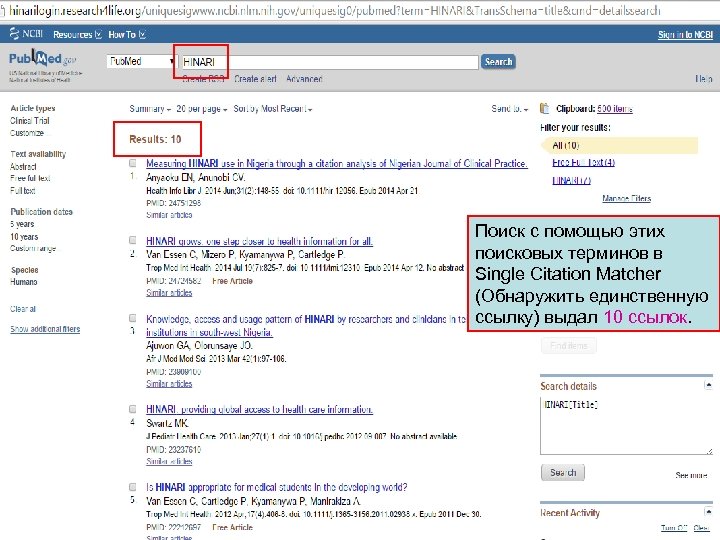Click Show additional filters
The image size is (720, 540).
click(x=45, y=329)
